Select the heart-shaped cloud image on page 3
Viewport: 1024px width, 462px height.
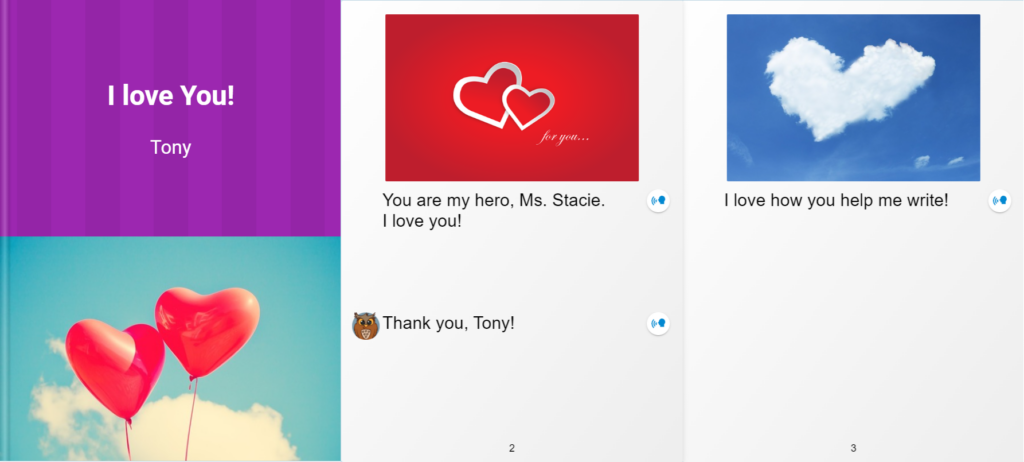click(x=854, y=97)
